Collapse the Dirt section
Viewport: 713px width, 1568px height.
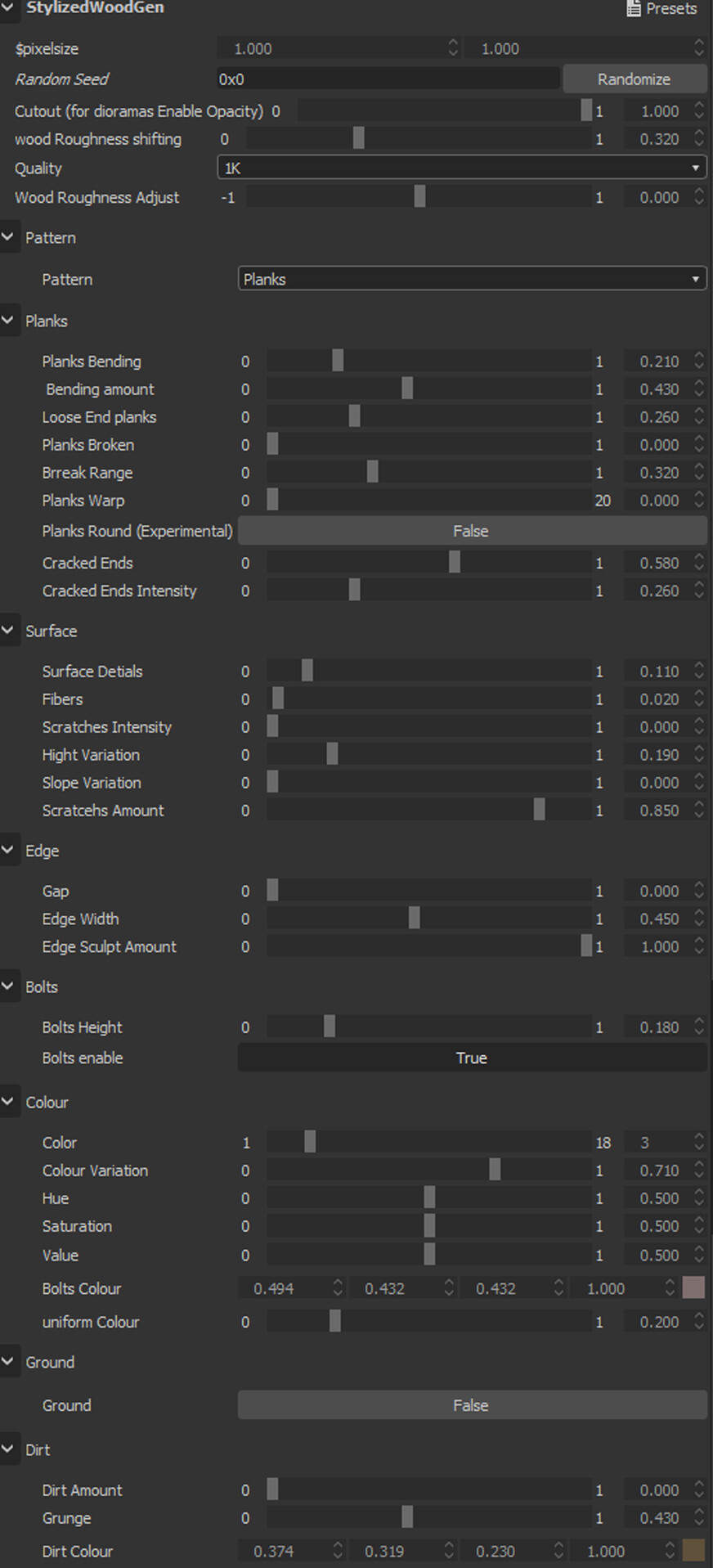pyautogui.click(x=8, y=1449)
